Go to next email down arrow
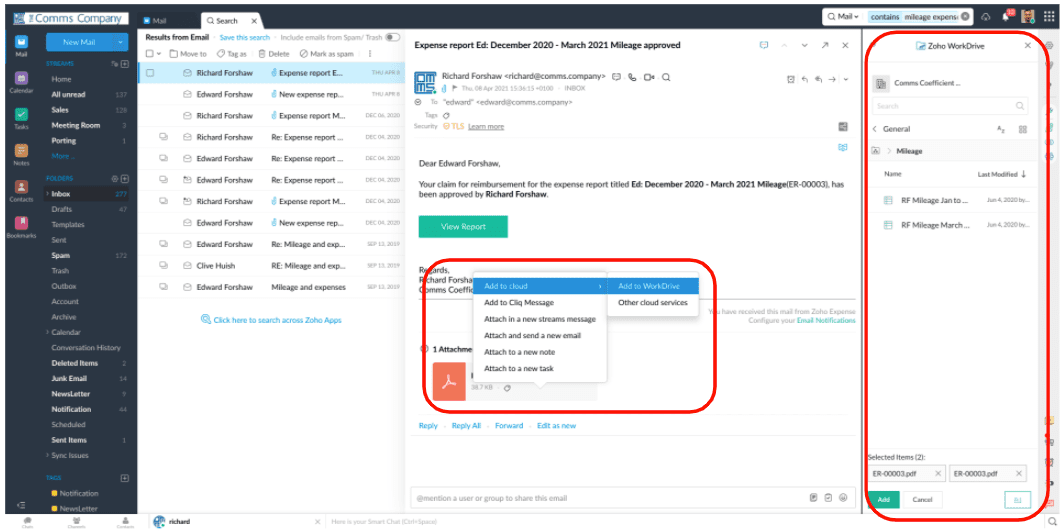Image resolution: width=1062 pixels, height=531 pixels. pyautogui.click(x=805, y=45)
